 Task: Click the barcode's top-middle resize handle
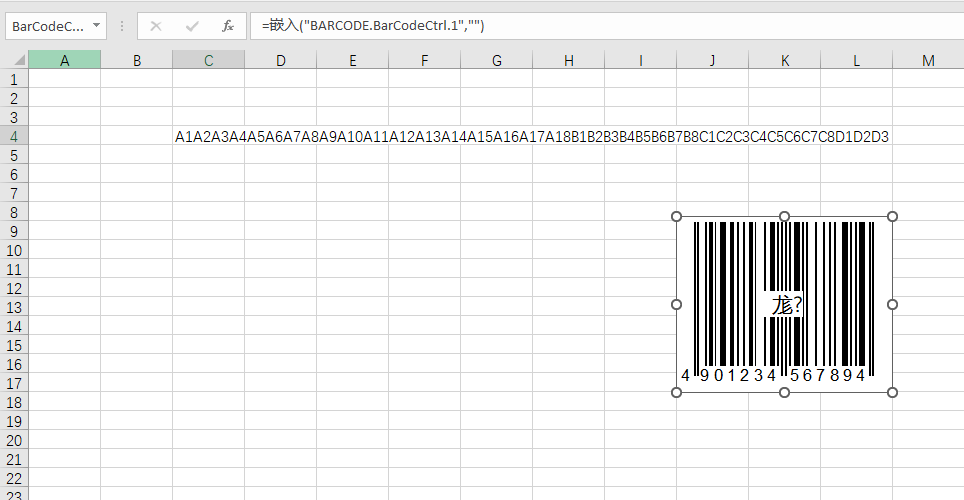click(784, 216)
